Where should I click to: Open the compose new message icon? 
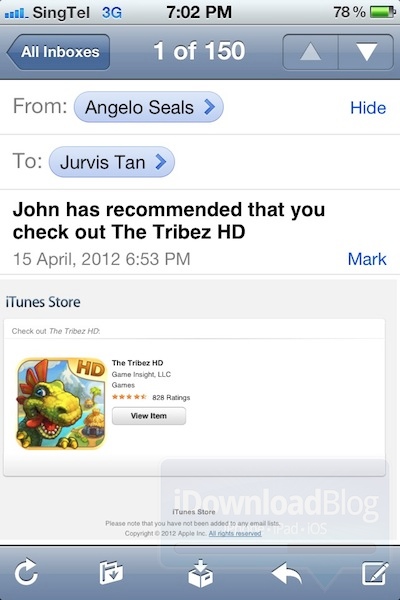[x=376, y=572]
